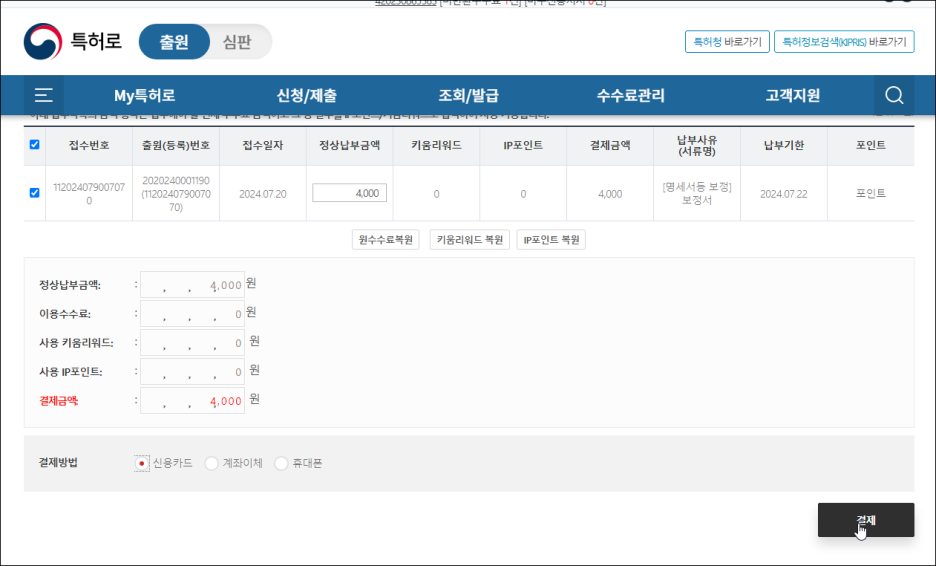Screen dimensions: 936x566
Task: Click the 결제방법 label
Action: tap(58, 463)
